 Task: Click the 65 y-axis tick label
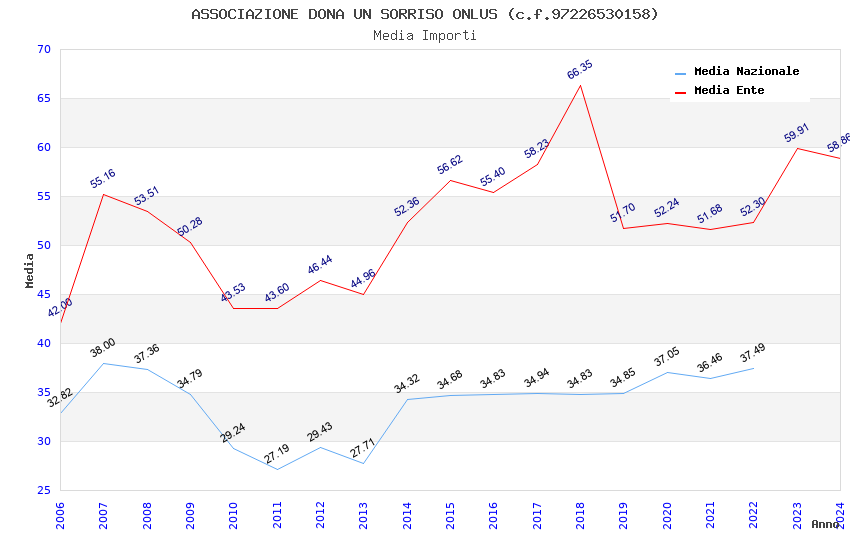click(44, 99)
